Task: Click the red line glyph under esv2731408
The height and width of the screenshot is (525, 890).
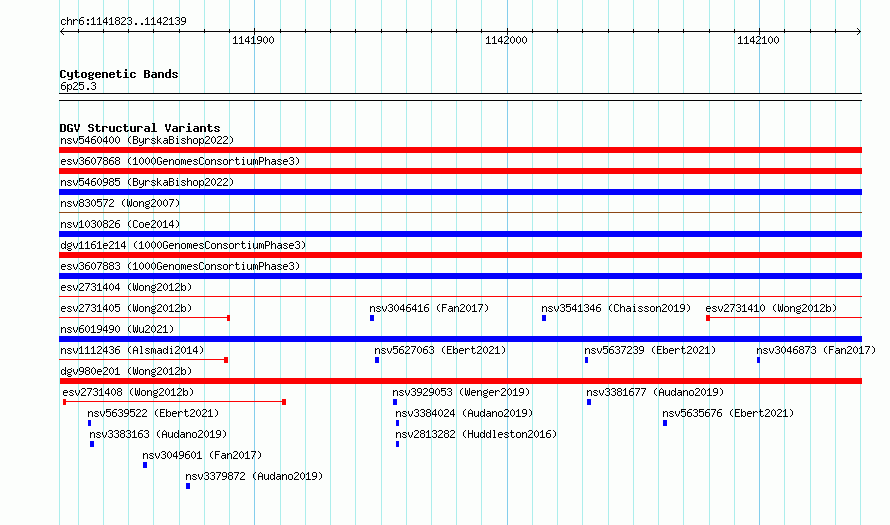Action: [x=174, y=402]
